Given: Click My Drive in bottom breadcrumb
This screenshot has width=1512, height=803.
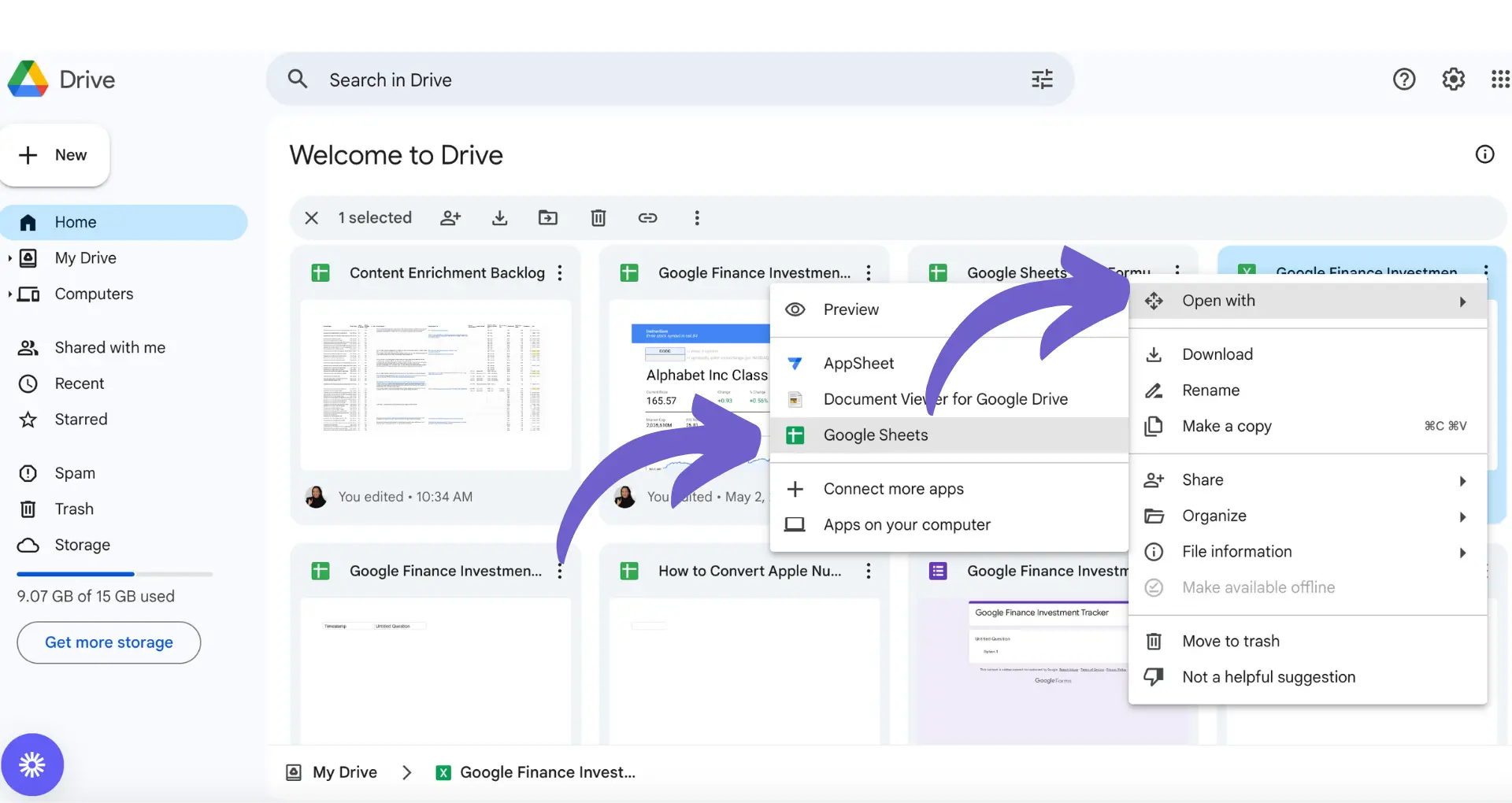Looking at the screenshot, I should pos(345,773).
